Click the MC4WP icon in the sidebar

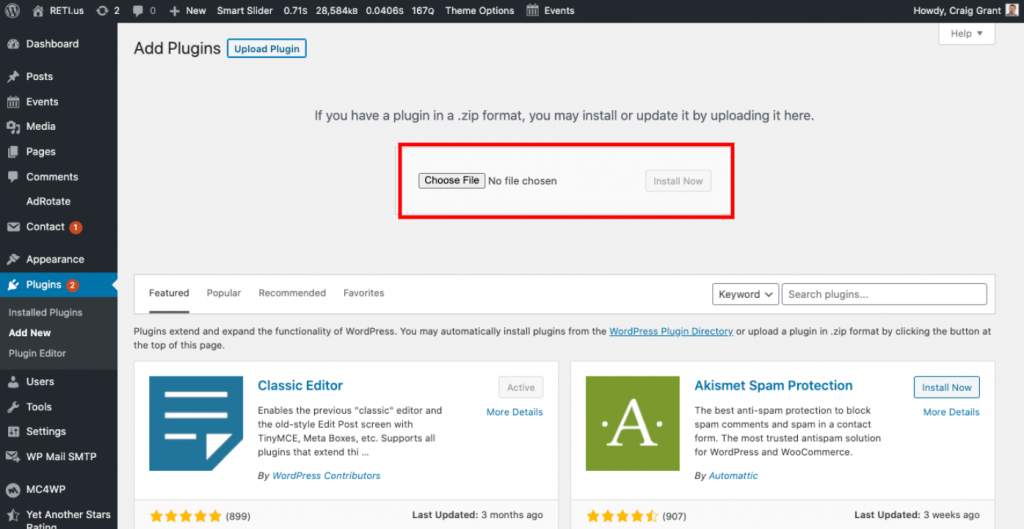13,489
